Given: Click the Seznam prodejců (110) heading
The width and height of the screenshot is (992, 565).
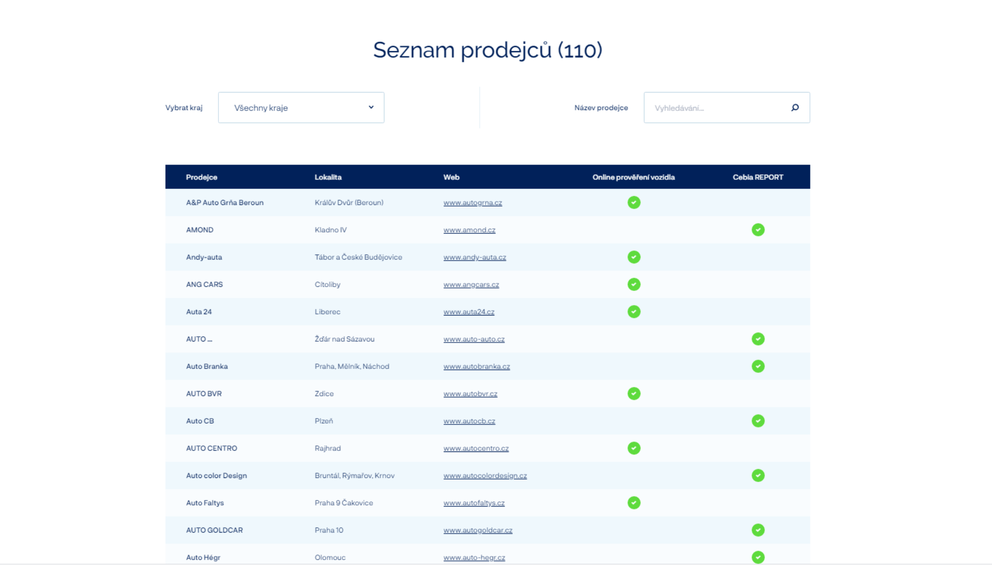Looking at the screenshot, I should pyautogui.click(x=488, y=50).
